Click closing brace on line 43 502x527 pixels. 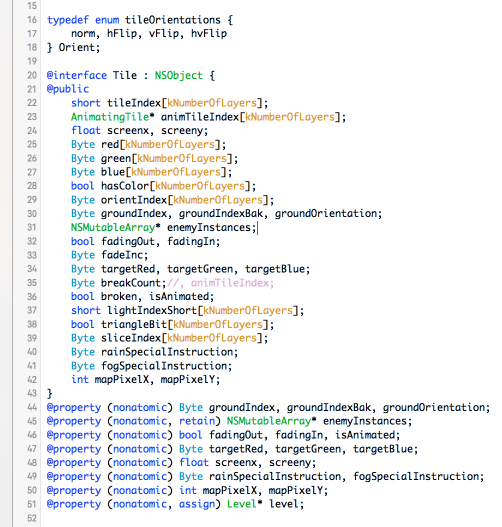tap(49, 393)
